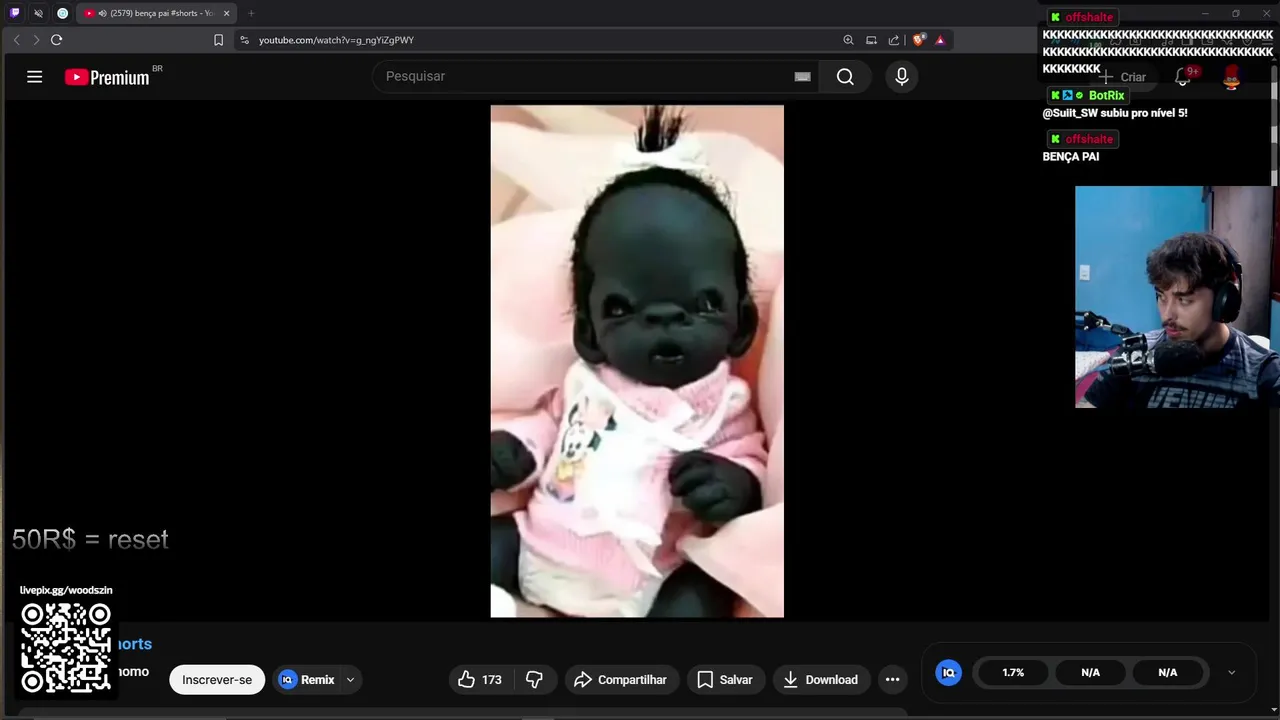
Task: Open the Criar create menu
Action: click(1123, 77)
